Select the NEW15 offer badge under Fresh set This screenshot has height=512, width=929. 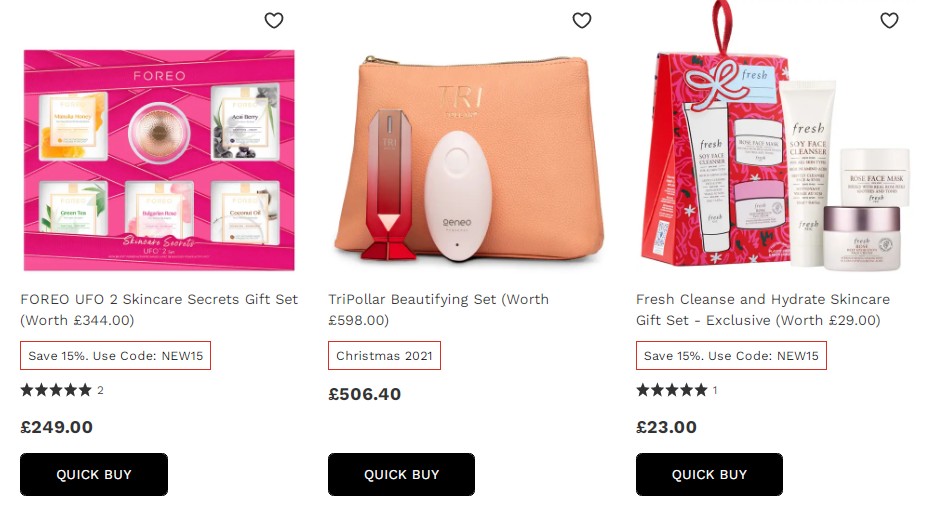pyautogui.click(x=731, y=356)
